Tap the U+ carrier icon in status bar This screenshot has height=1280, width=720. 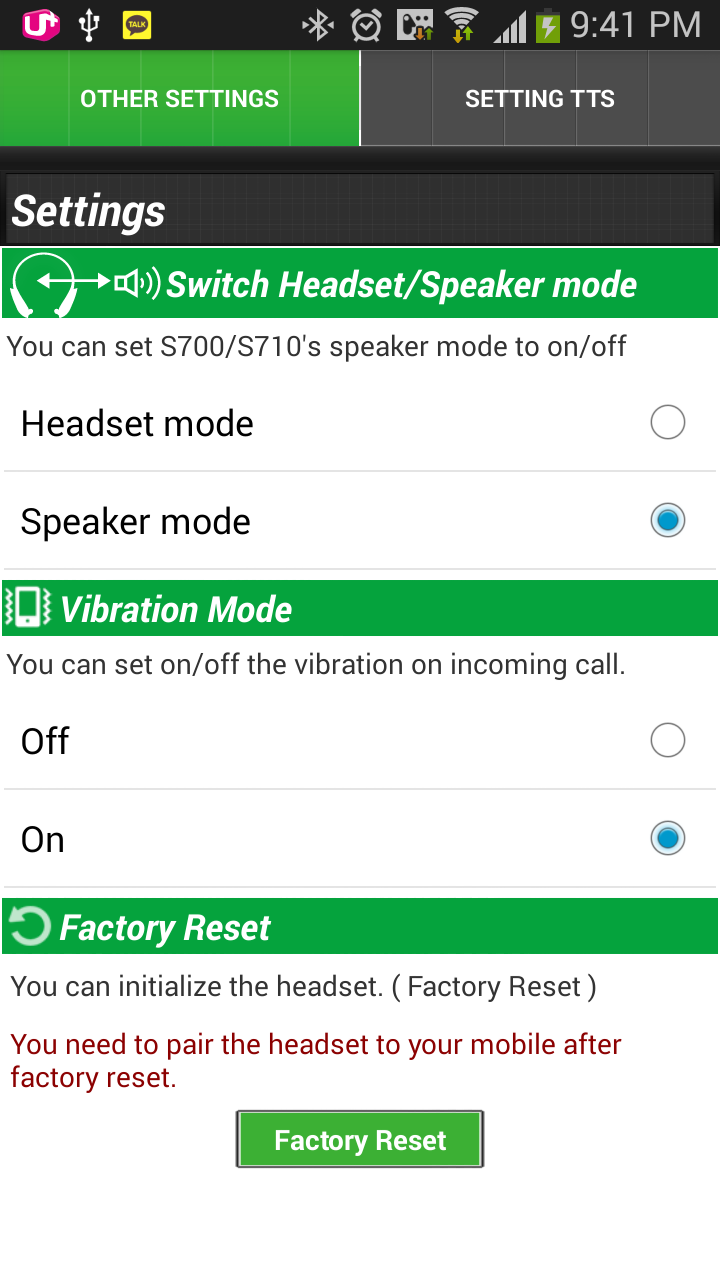click(x=41, y=25)
